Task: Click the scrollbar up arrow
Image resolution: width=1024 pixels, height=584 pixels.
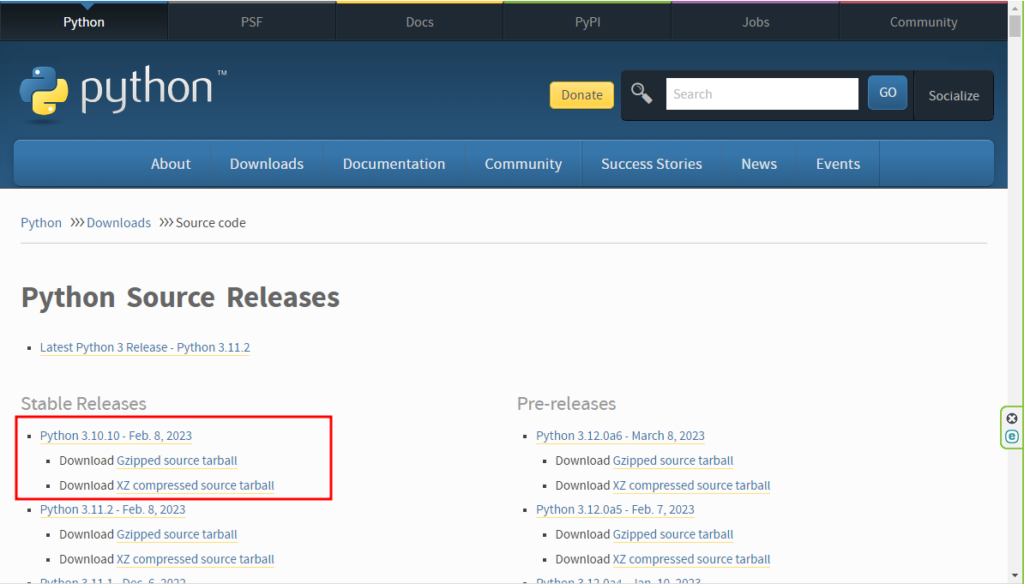Action: pos(1015,6)
